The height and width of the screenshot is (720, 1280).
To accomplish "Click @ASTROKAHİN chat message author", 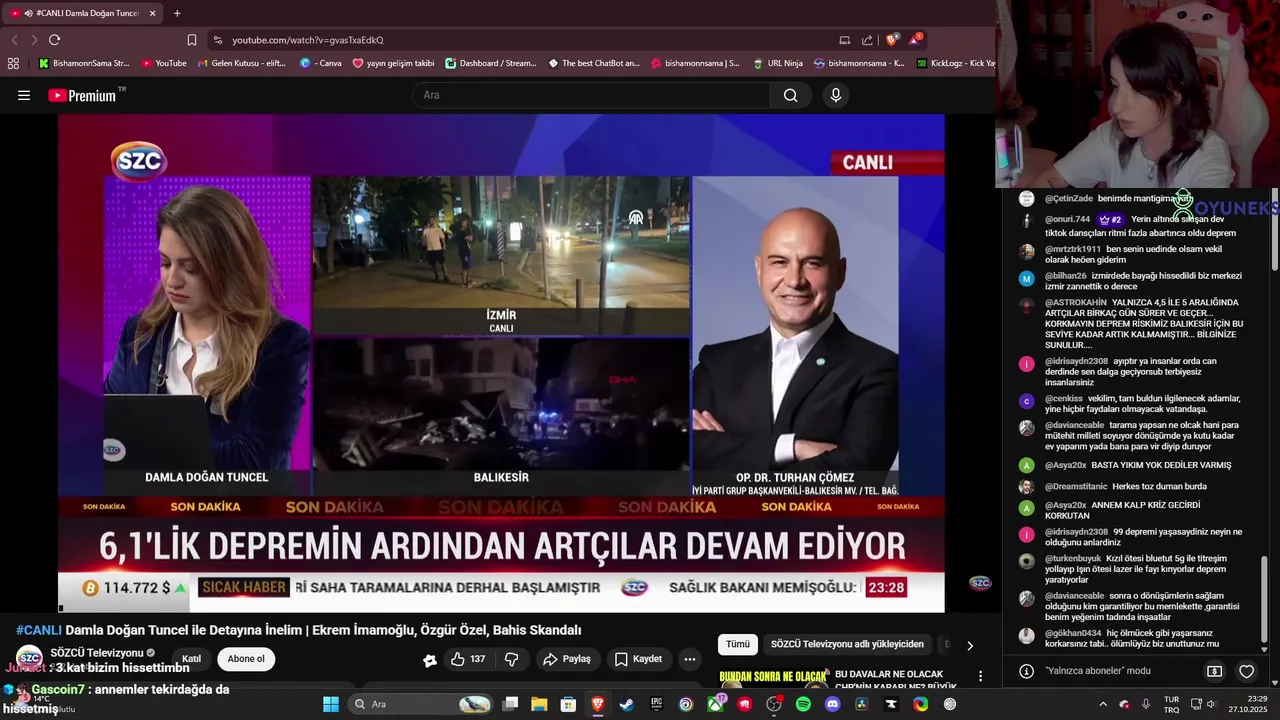I will tap(1076, 302).
